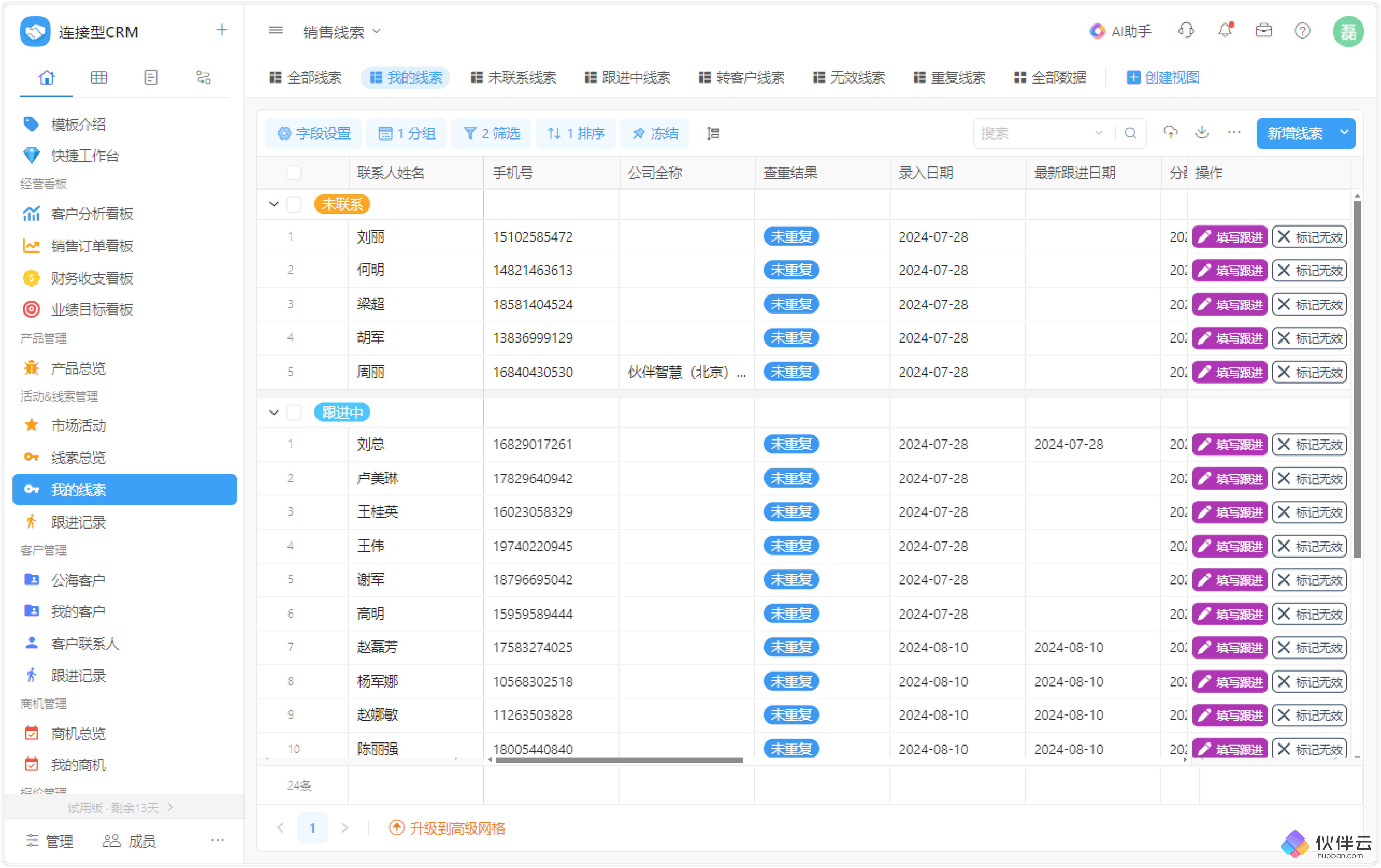The height and width of the screenshot is (868, 1381).
Task: Click 填写跟进 for 刘丽
Action: pyautogui.click(x=1230, y=237)
